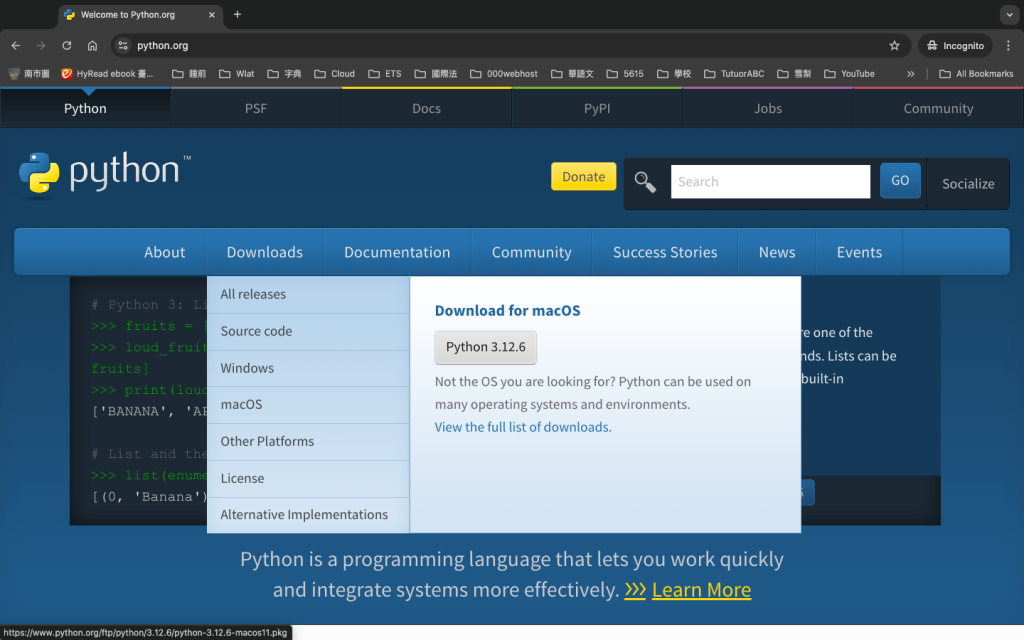This screenshot has height=640, width=1024.
Task: Open the YouTube bookmarks folder
Action: point(849,74)
